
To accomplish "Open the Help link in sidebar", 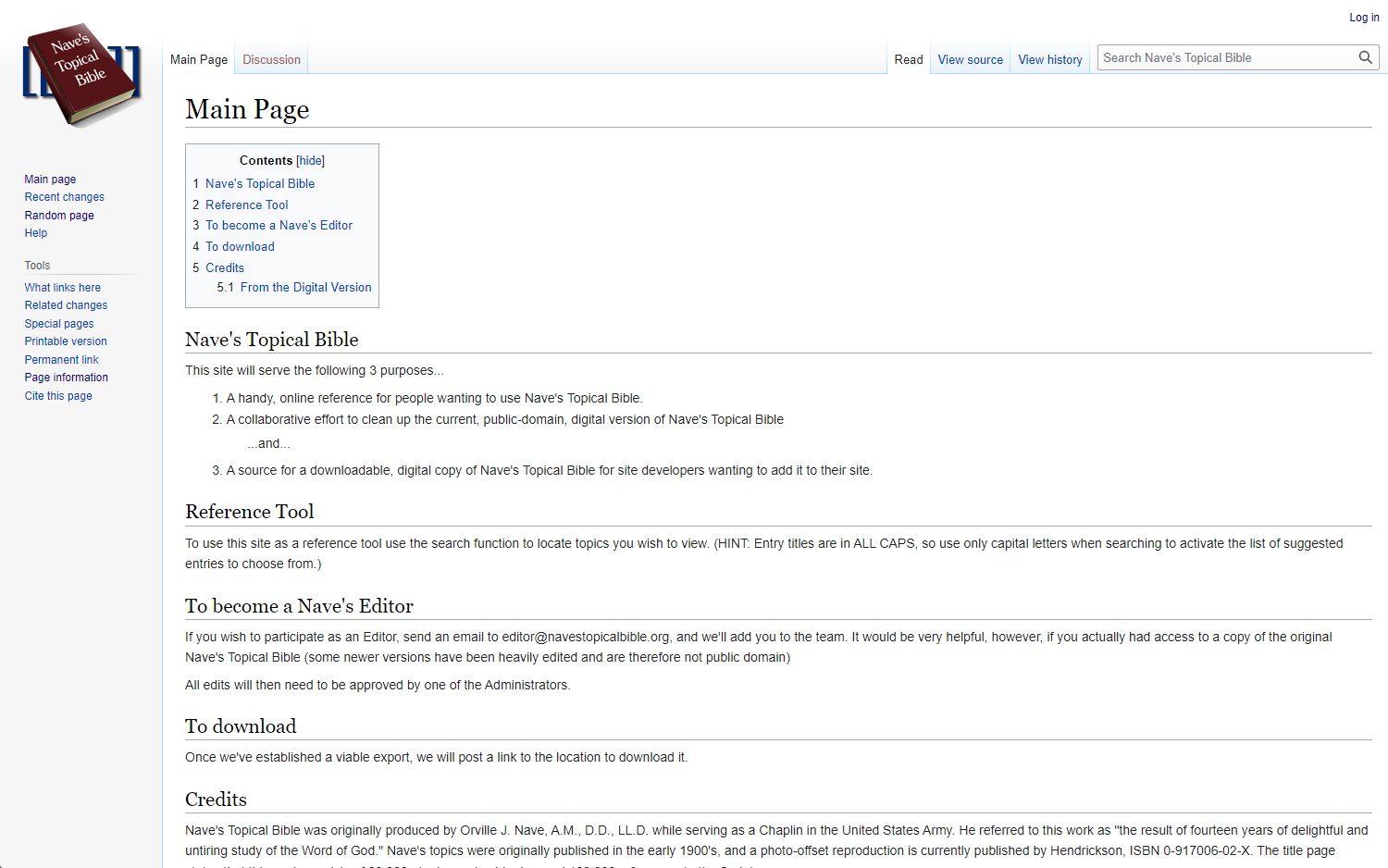I will (36, 233).
